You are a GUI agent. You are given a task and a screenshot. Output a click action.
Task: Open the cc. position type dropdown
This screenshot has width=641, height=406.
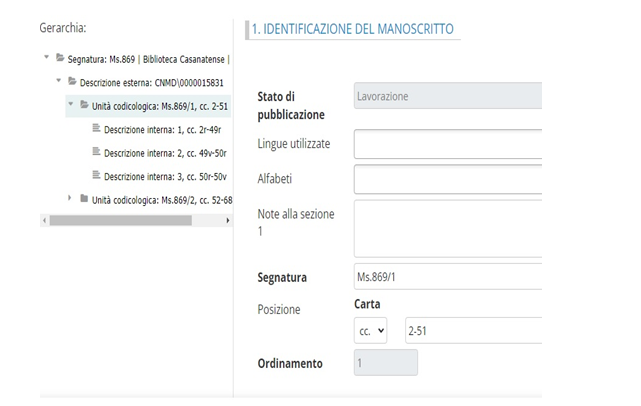click(370, 332)
